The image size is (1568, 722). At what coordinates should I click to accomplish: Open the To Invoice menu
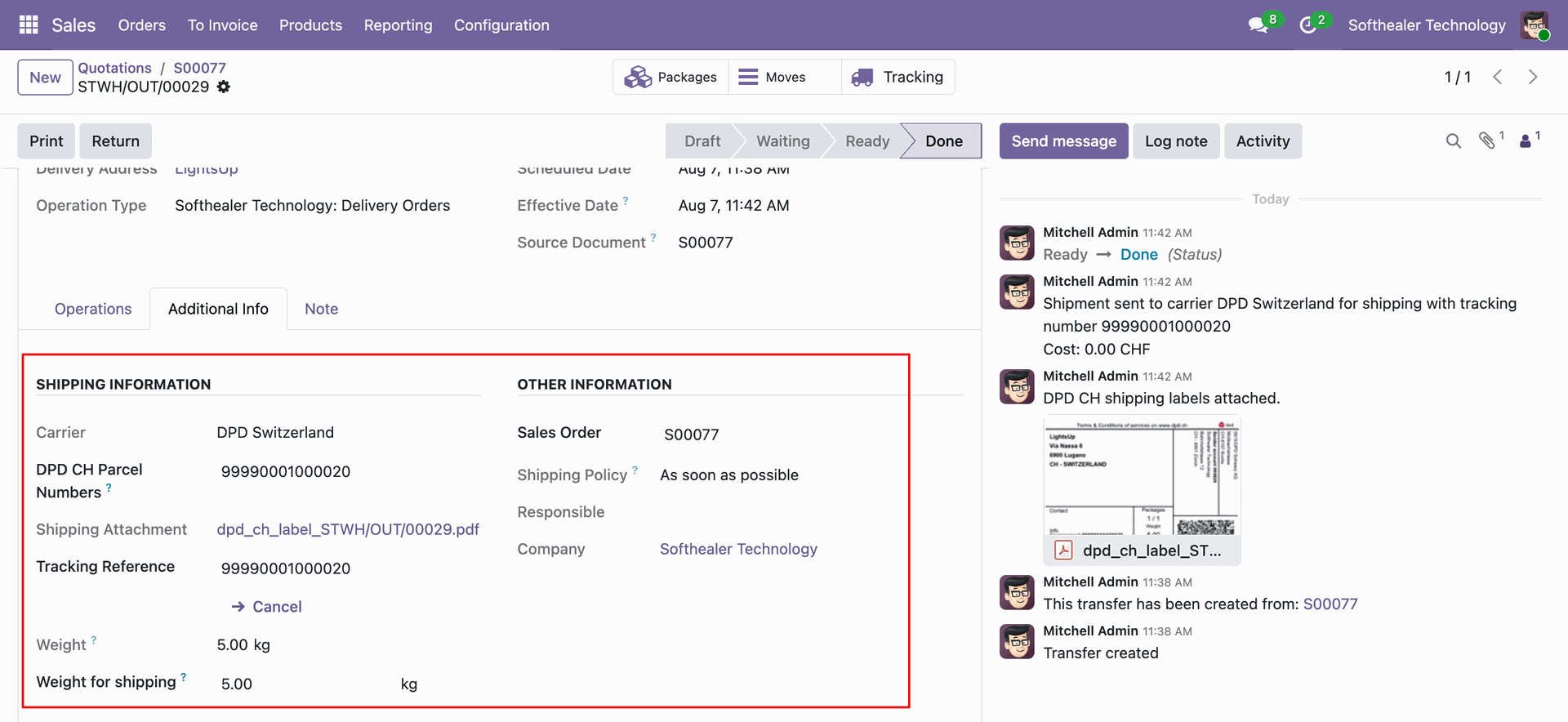click(223, 25)
